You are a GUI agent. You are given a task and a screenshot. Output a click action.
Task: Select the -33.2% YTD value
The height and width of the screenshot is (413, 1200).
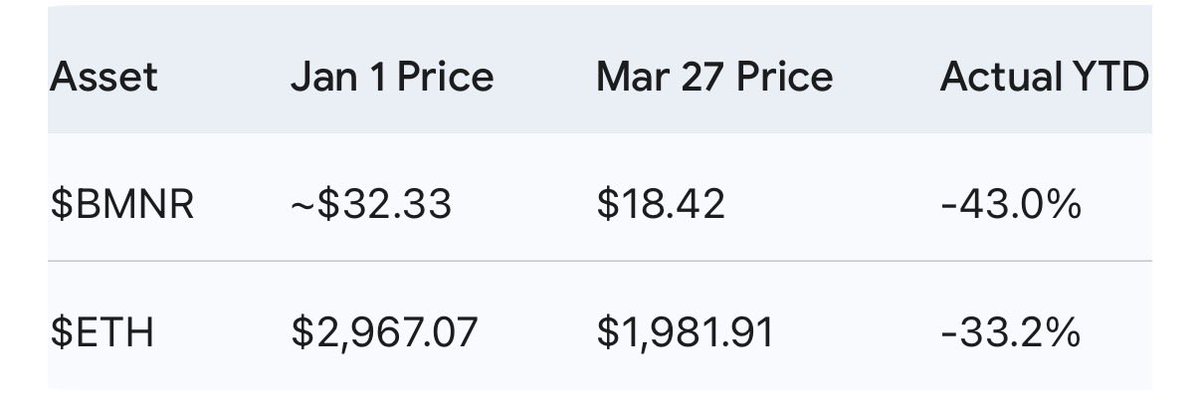[1009, 332]
